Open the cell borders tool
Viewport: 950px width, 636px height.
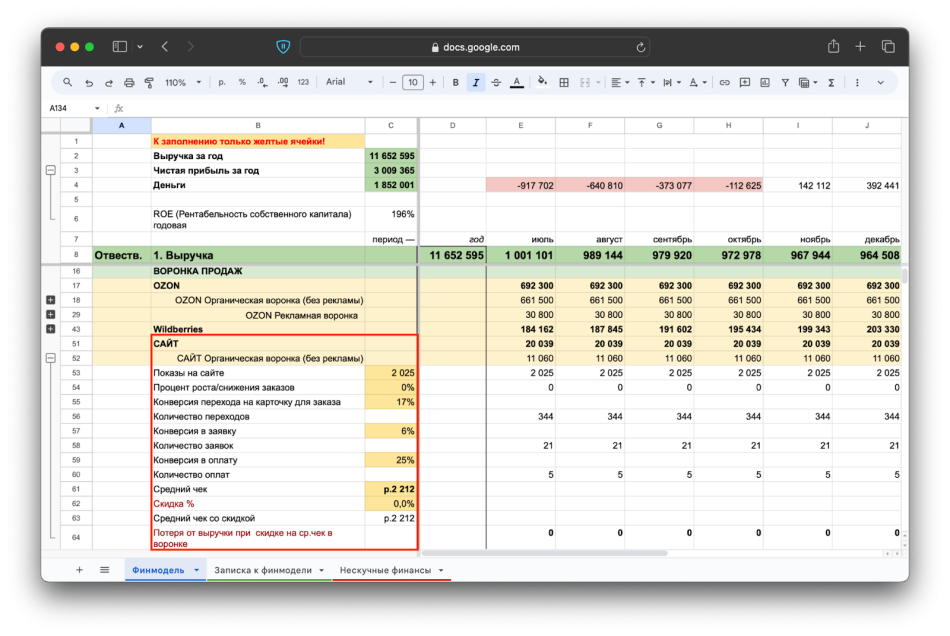pos(564,83)
